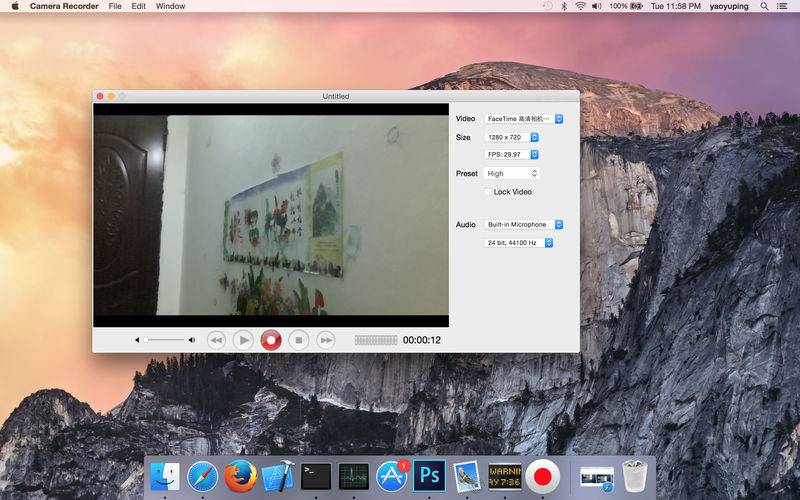
Task: Click the audio level meter
Action: point(376,340)
